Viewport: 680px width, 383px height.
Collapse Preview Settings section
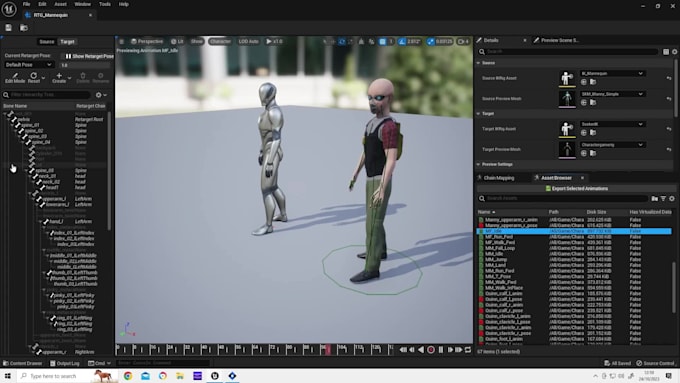coord(479,164)
